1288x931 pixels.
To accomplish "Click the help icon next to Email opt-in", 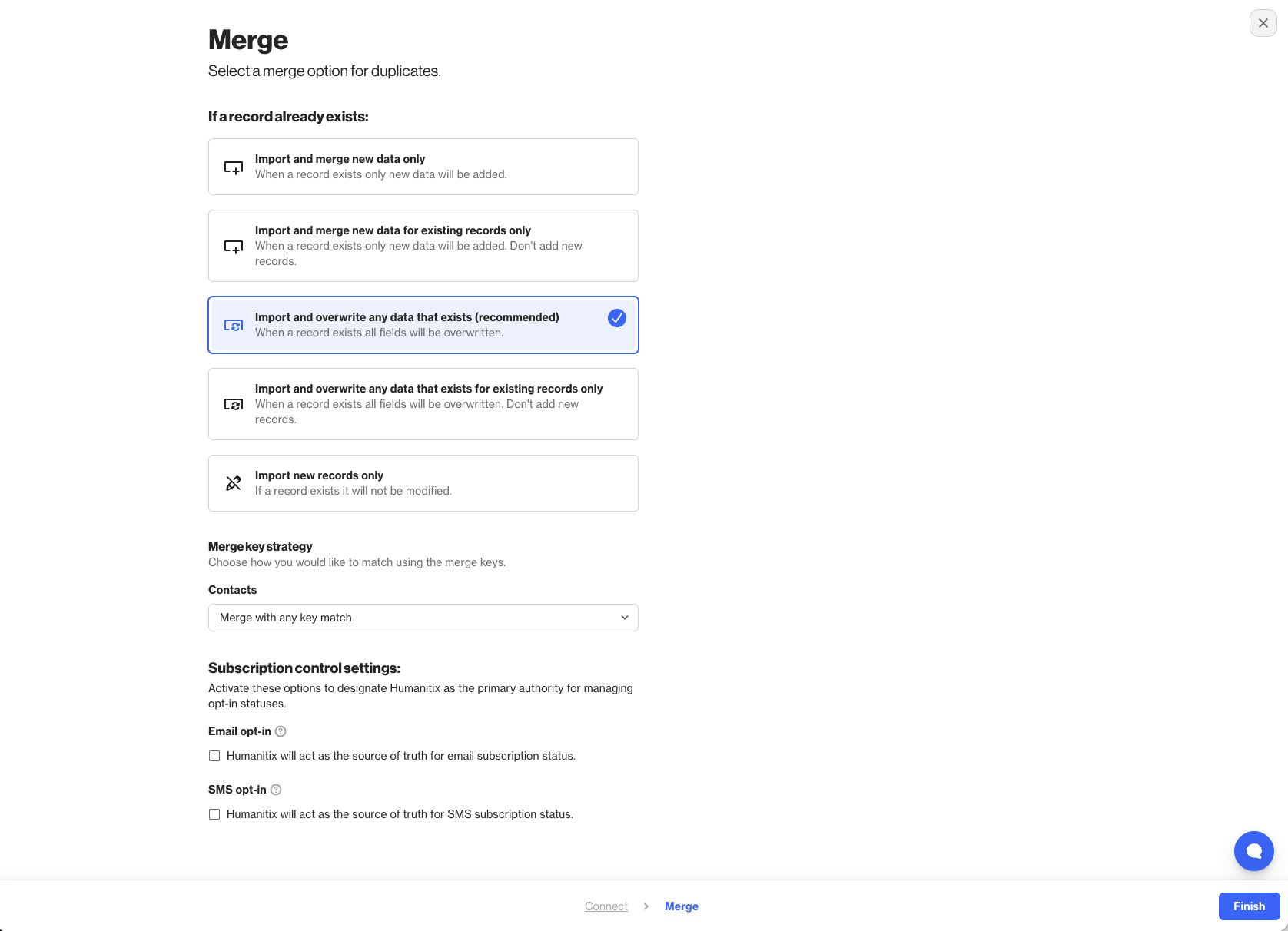I will coord(281,731).
